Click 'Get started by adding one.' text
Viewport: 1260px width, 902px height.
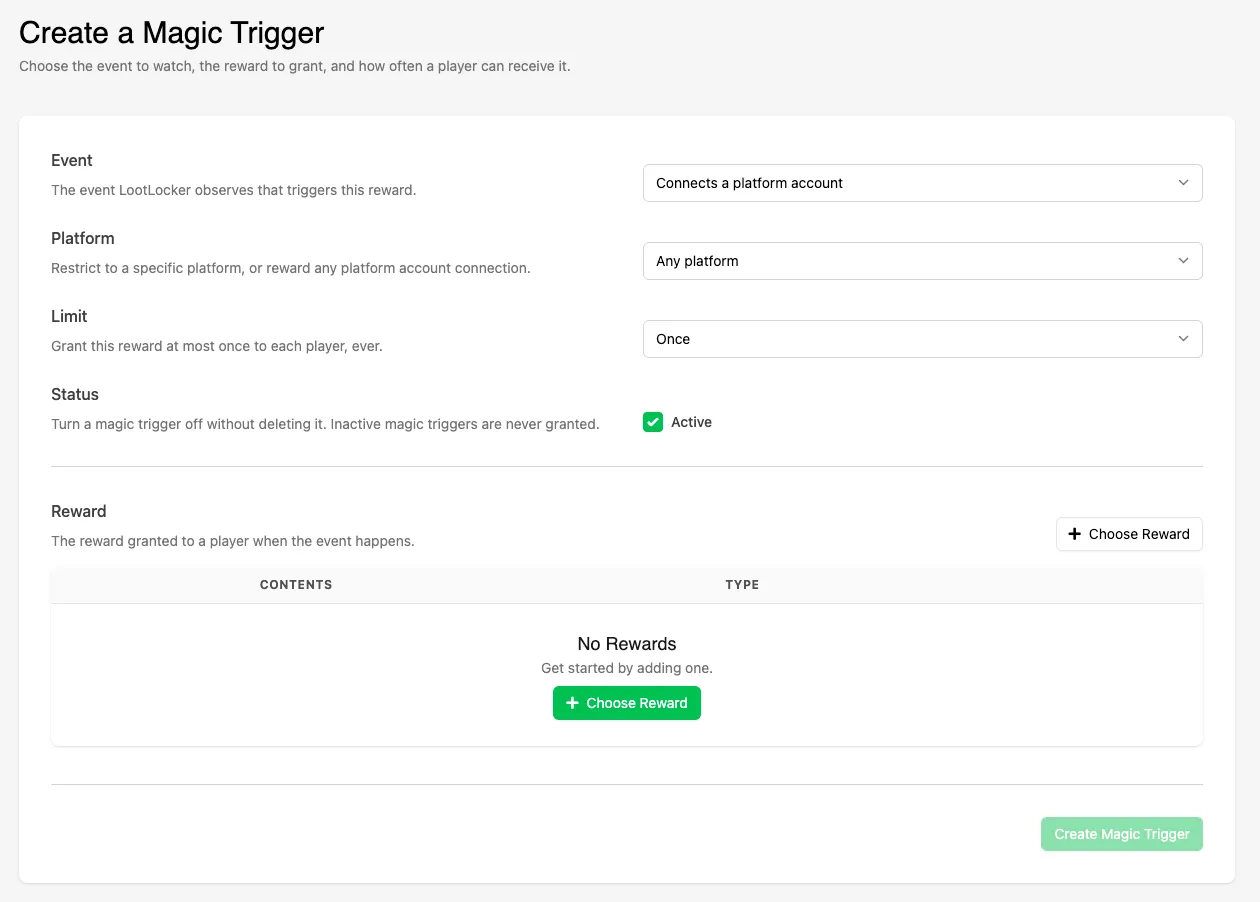[627, 668]
